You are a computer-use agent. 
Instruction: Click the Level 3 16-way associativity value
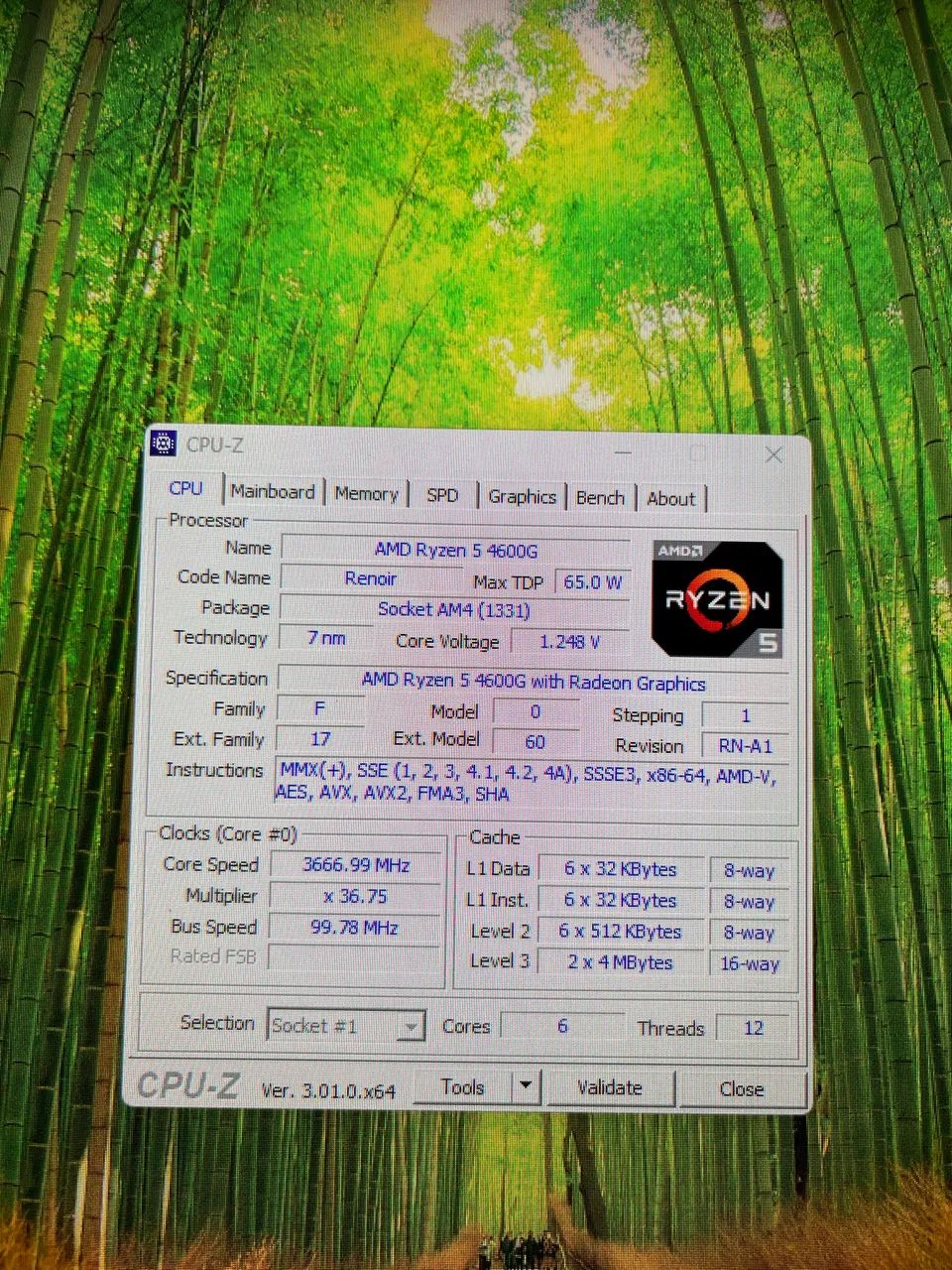750,963
